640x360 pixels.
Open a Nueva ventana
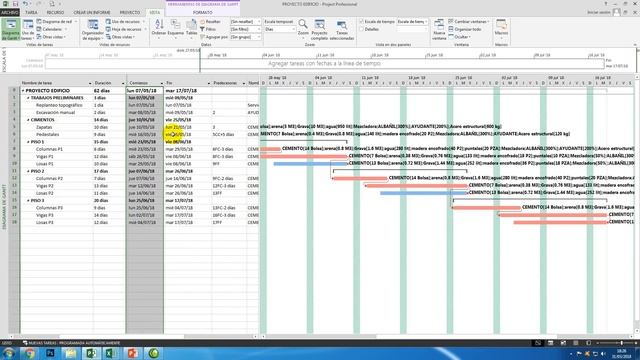coord(439,29)
